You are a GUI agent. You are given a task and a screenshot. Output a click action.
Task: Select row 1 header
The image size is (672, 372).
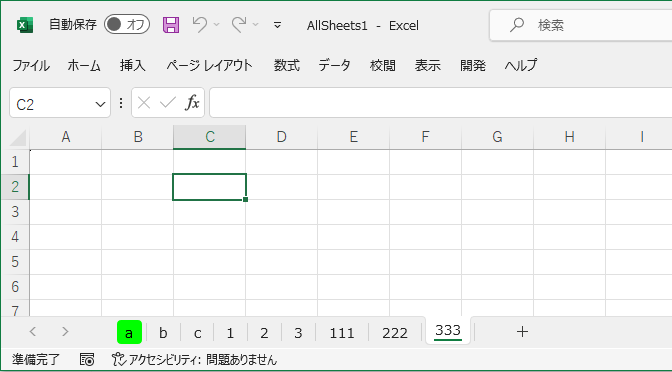15,162
